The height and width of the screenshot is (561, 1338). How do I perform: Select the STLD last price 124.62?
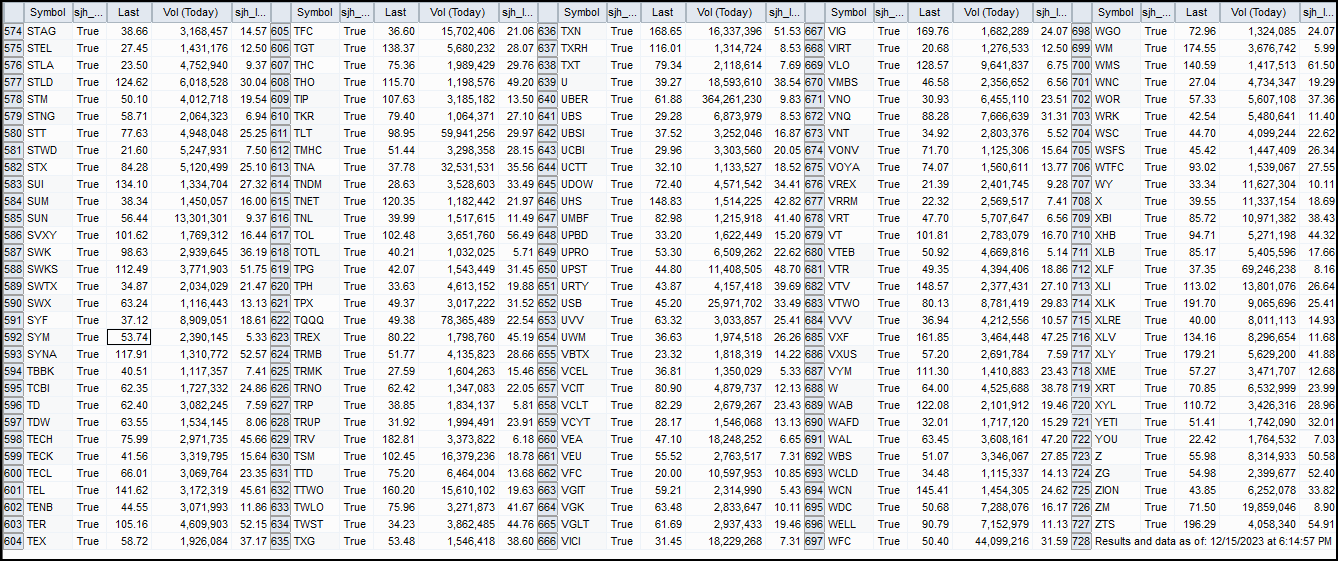click(129, 83)
